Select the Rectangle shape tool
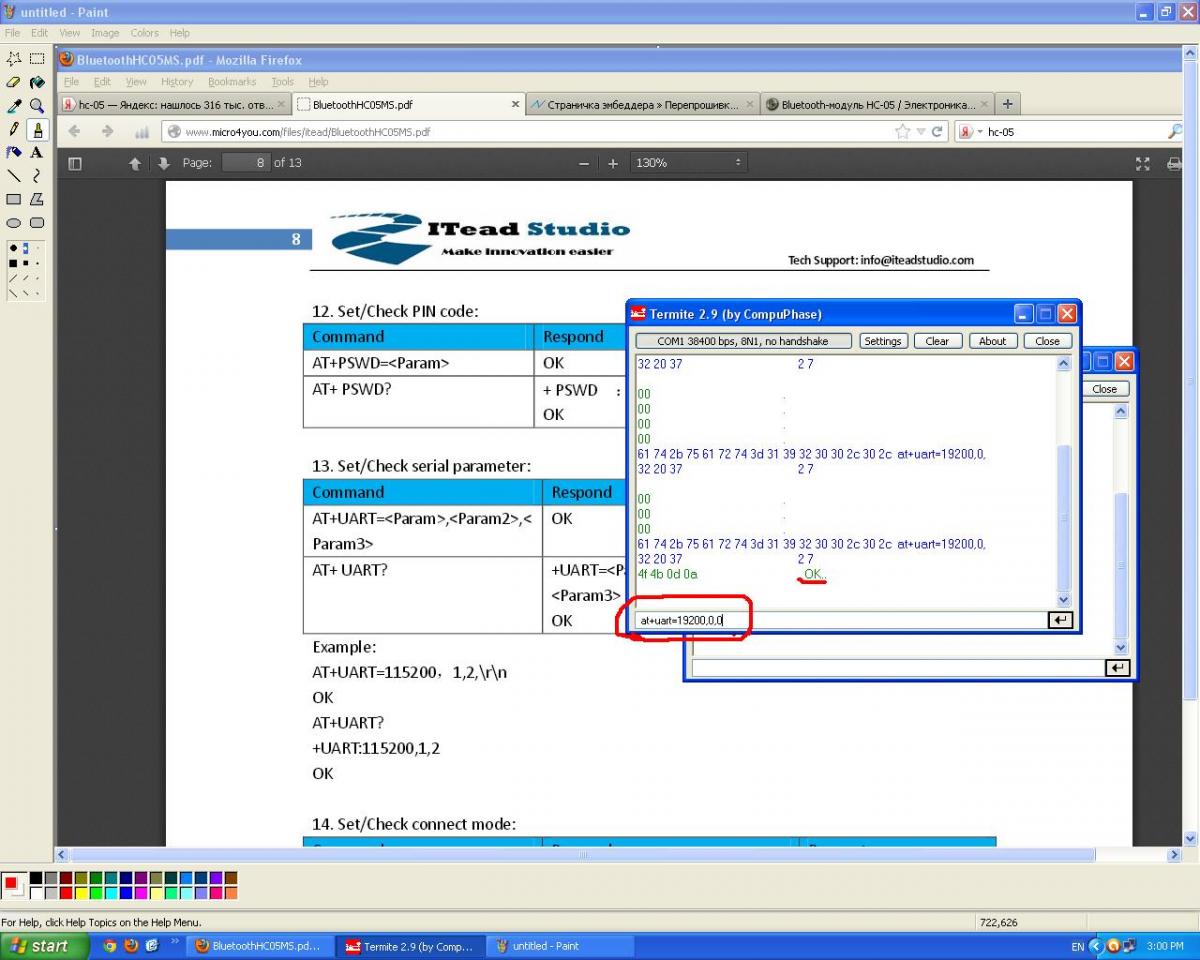The width and height of the screenshot is (1200, 960). (14, 199)
